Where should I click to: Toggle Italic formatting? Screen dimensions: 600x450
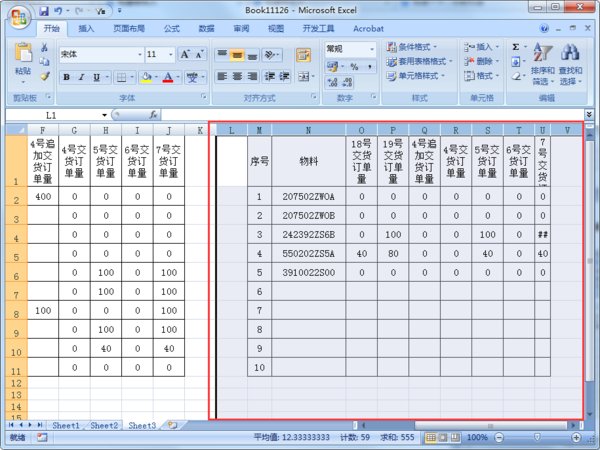82,77
